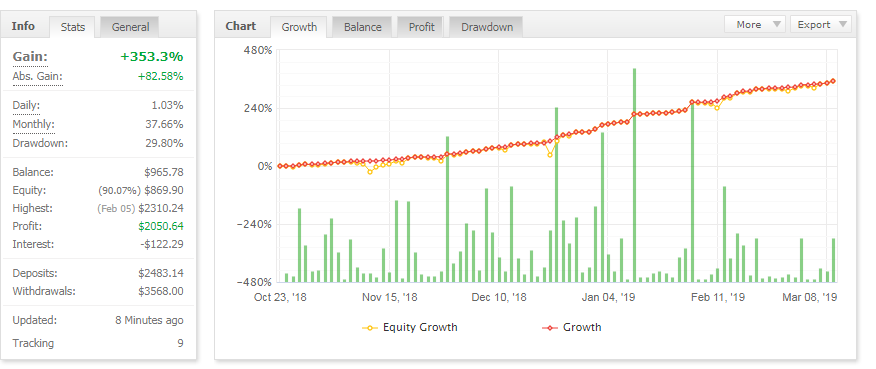Open the Profit chart tab
The image size is (876, 369).
click(x=421, y=27)
